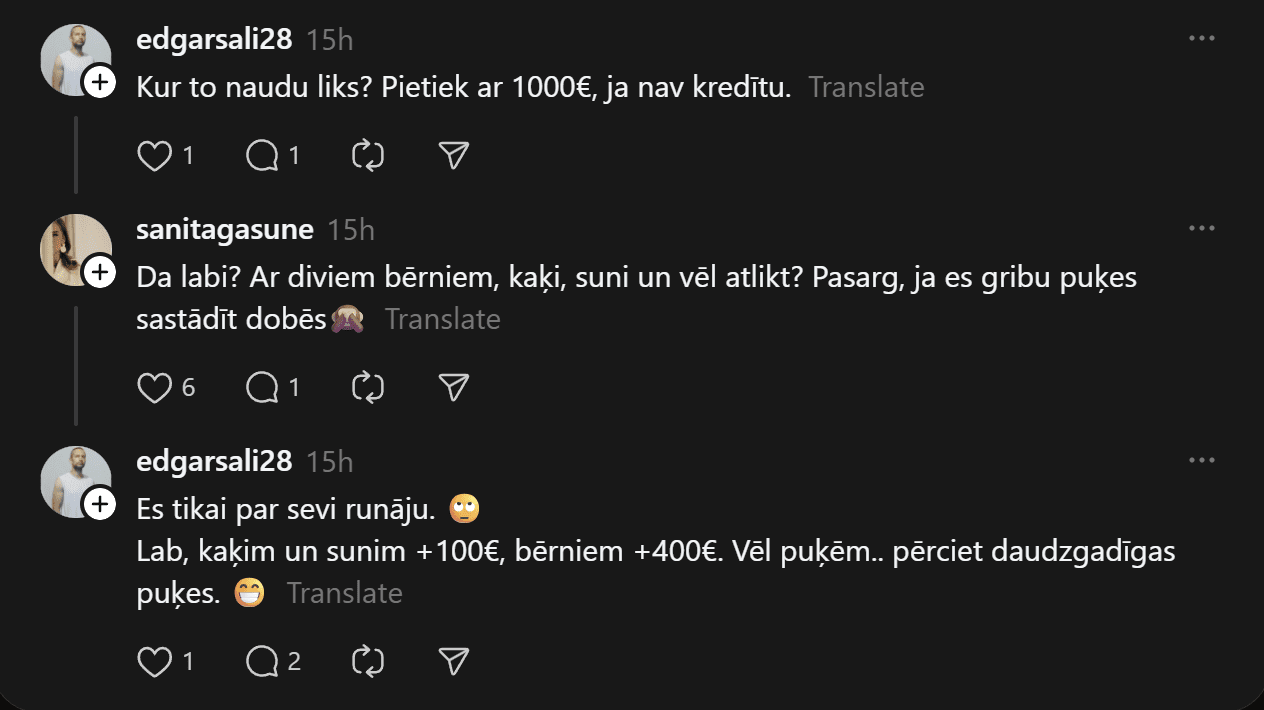Like the first edgarsali28 comment about 1000€

[154, 156]
